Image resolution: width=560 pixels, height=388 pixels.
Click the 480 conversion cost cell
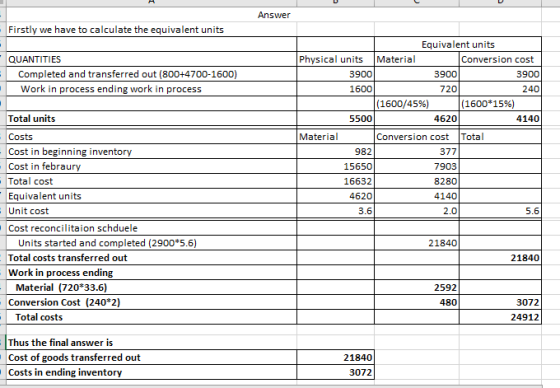click(x=417, y=302)
